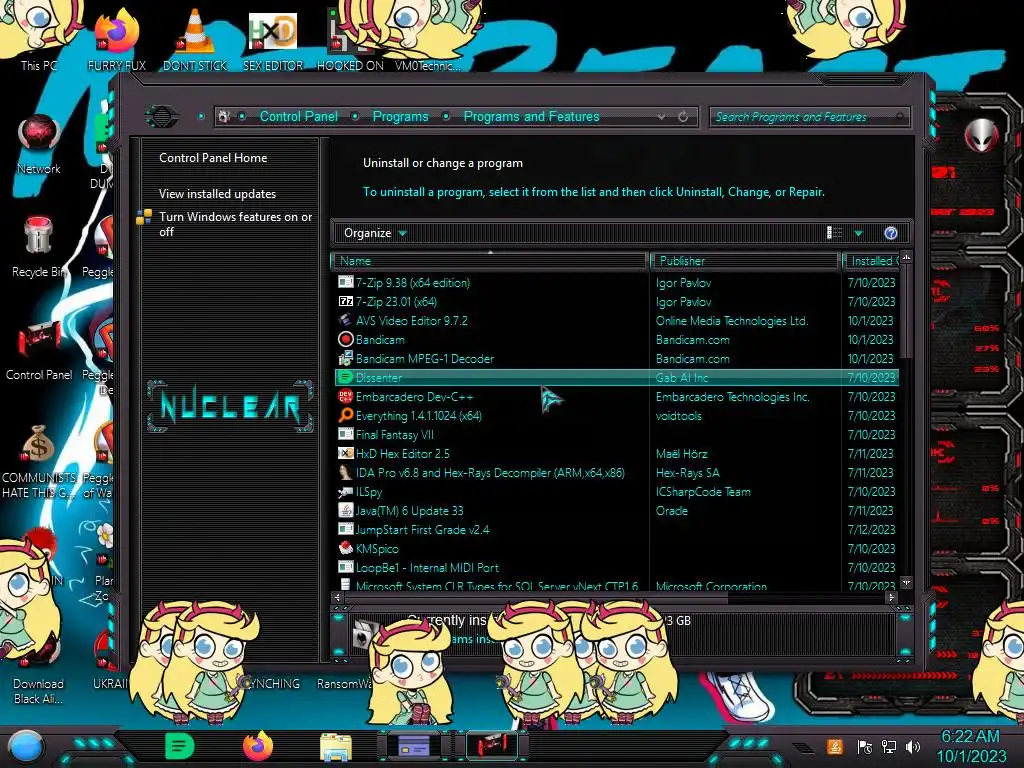
Task: Click the change view icon in toolbar
Action: click(x=835, y=233)
